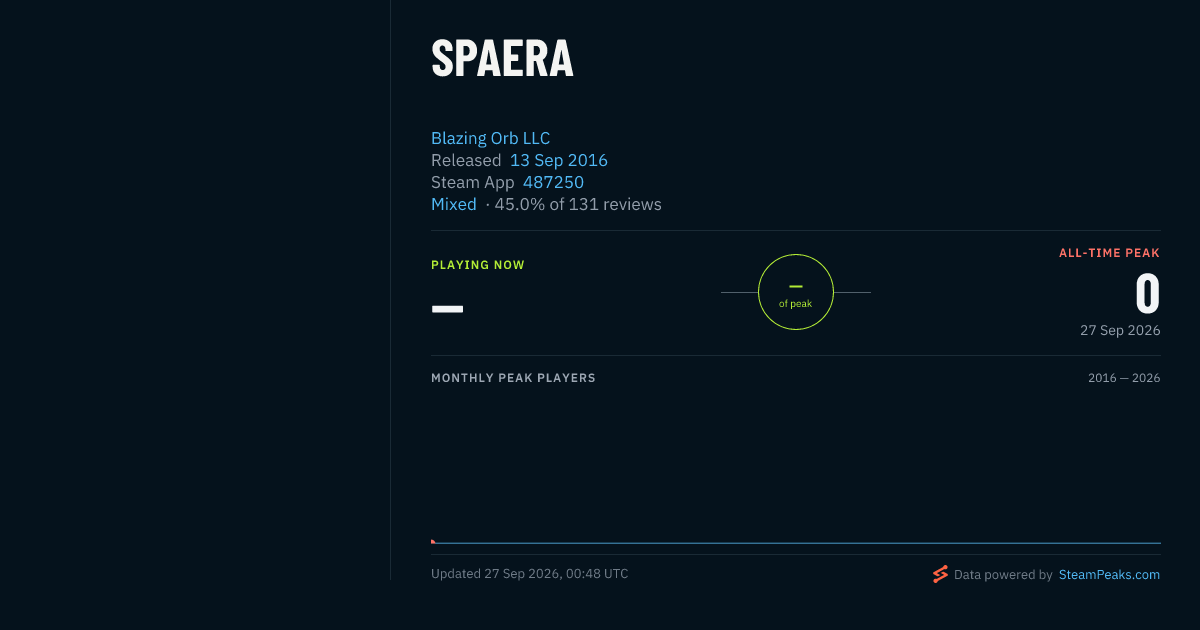Click the red chart start marker
This screenshot has width=1200, height=630.
[x=433, y=541]
